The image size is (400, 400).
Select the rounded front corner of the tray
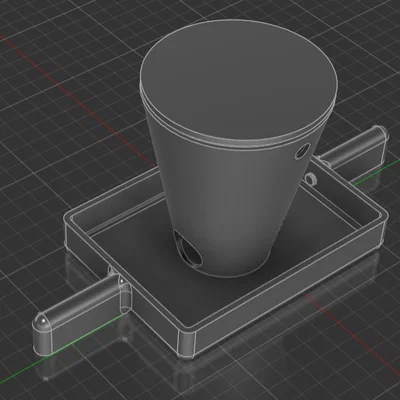point(187,344)
